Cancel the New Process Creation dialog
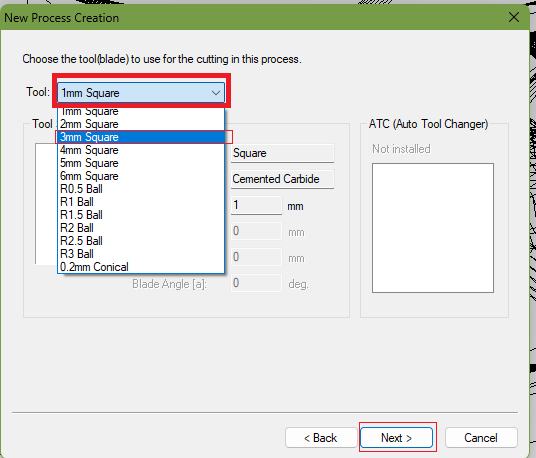This screenshot has height=458, width=536. point(481,437)
